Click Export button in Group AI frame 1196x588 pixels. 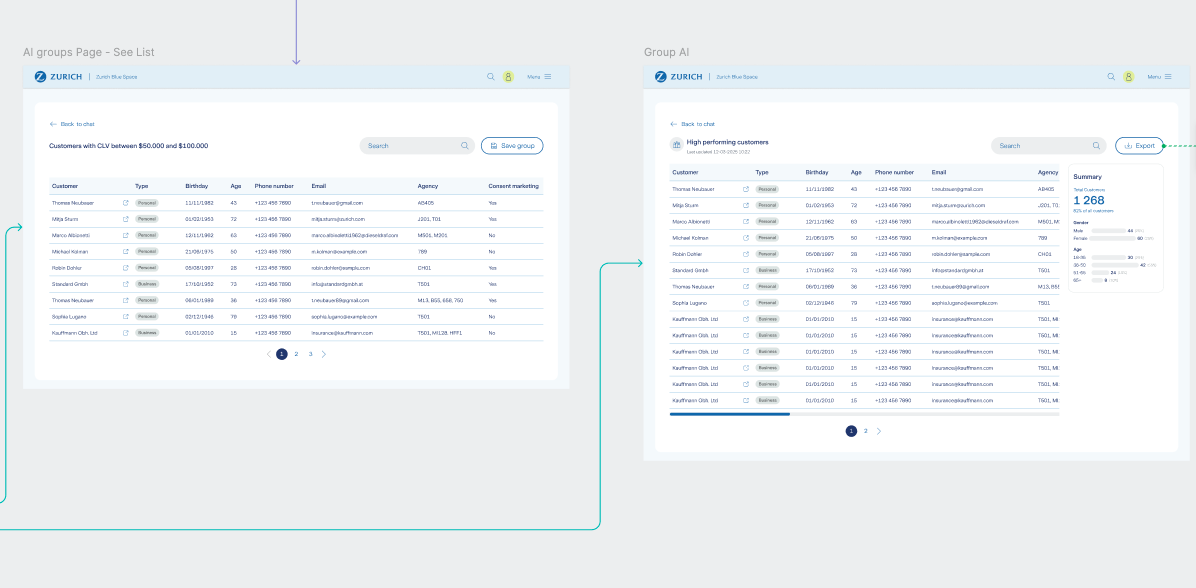[1140, 146]
